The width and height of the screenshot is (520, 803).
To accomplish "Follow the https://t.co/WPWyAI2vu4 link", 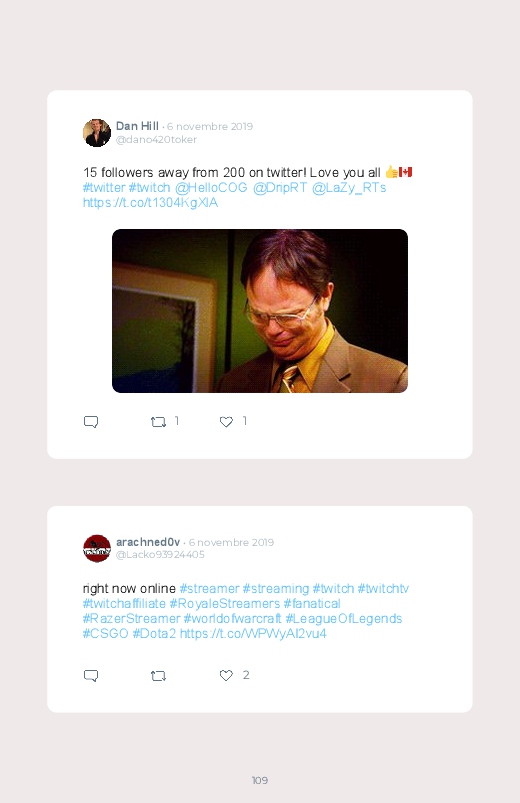I will (x=253, y=633).
